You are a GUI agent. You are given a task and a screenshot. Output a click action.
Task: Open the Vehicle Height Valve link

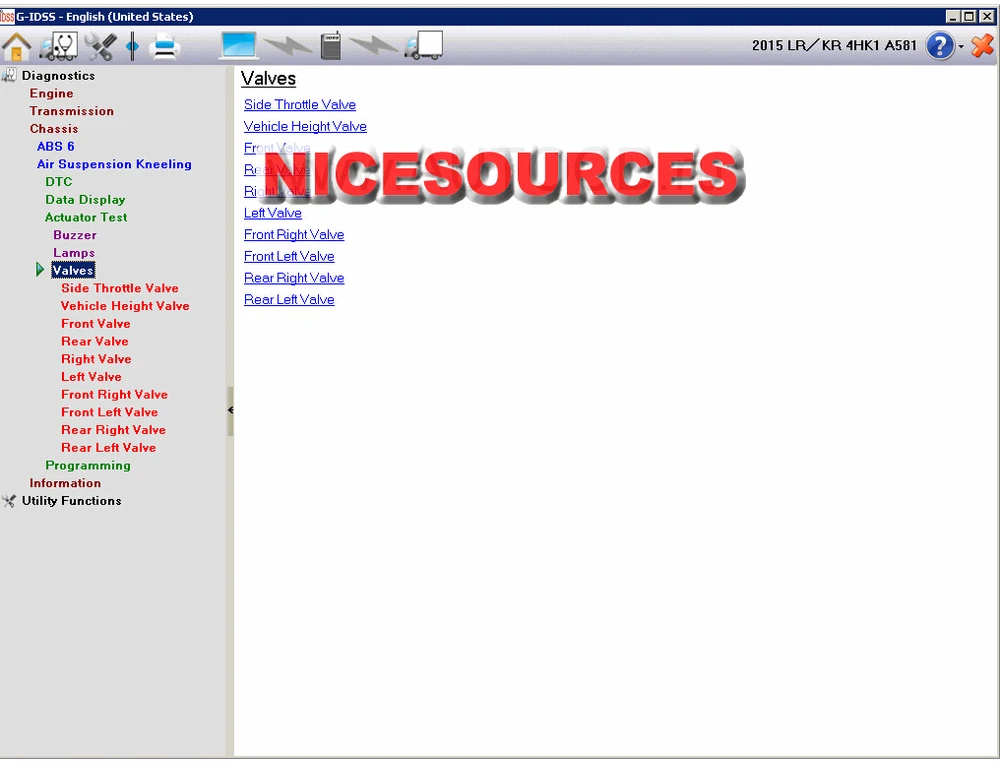coord(305,126)
